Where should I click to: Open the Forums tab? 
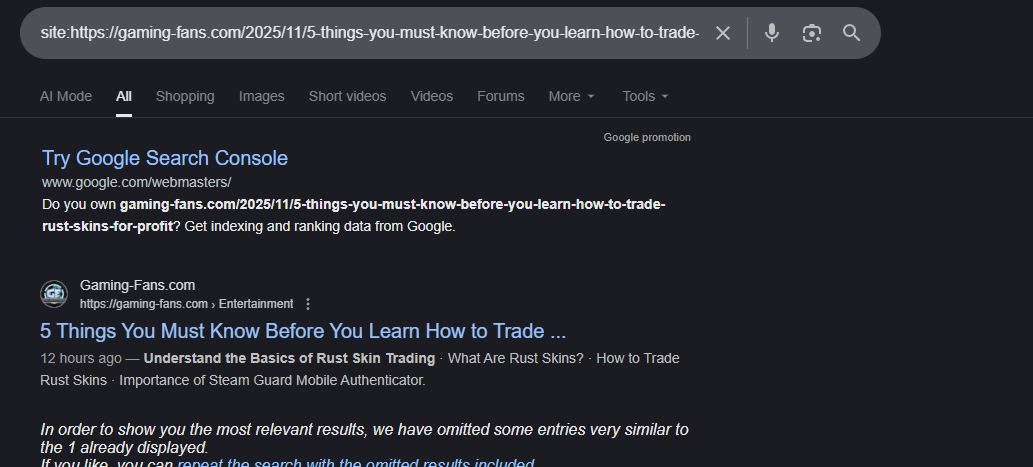click(501, 96)
